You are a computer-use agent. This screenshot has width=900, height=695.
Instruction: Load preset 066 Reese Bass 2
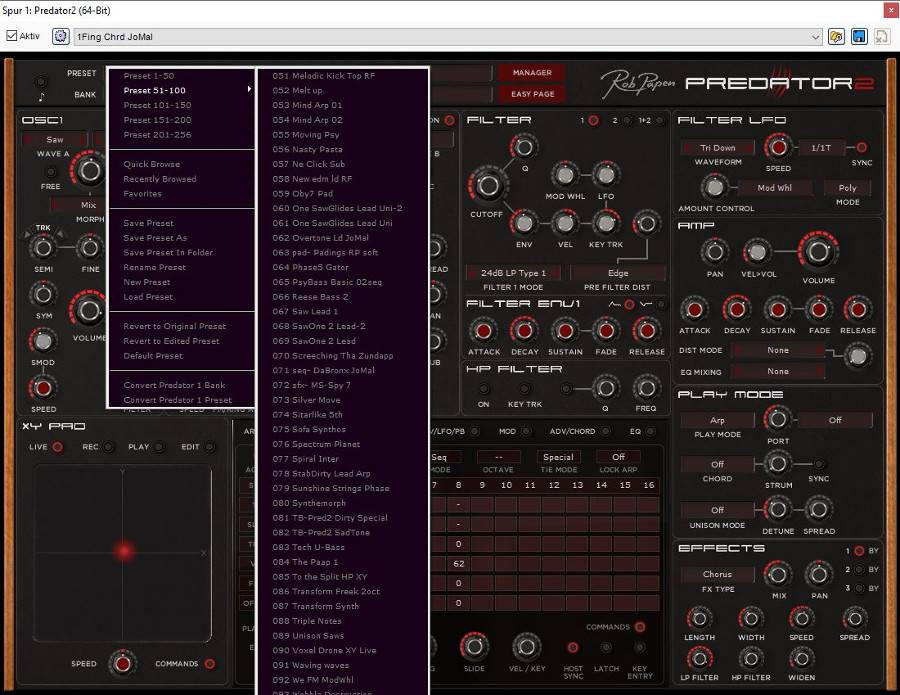[x=343, y=297]
